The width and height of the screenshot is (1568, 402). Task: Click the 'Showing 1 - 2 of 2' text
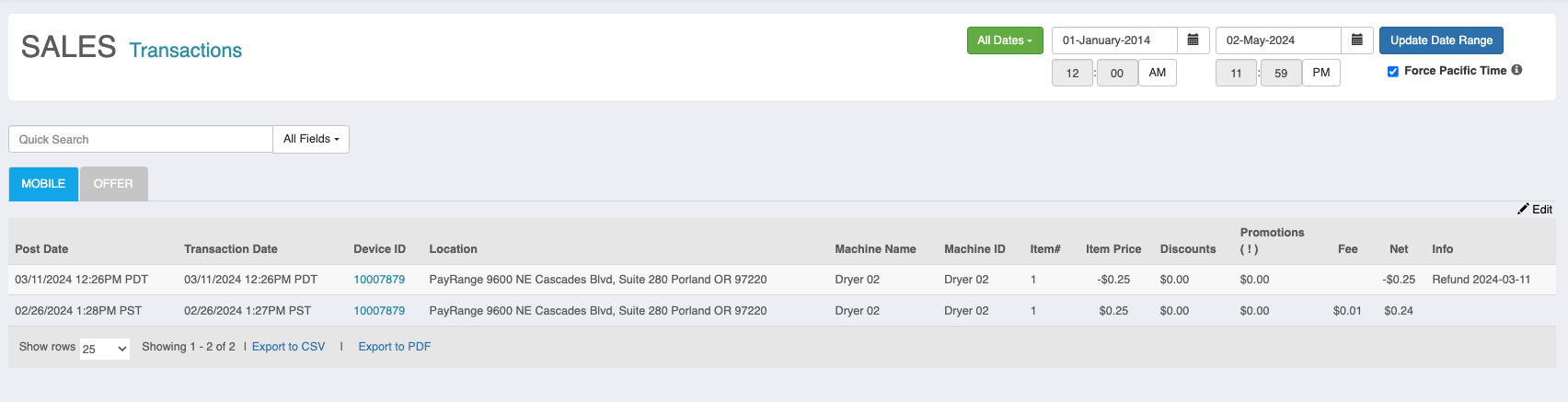pyautogui.click(x=189, y=347)
